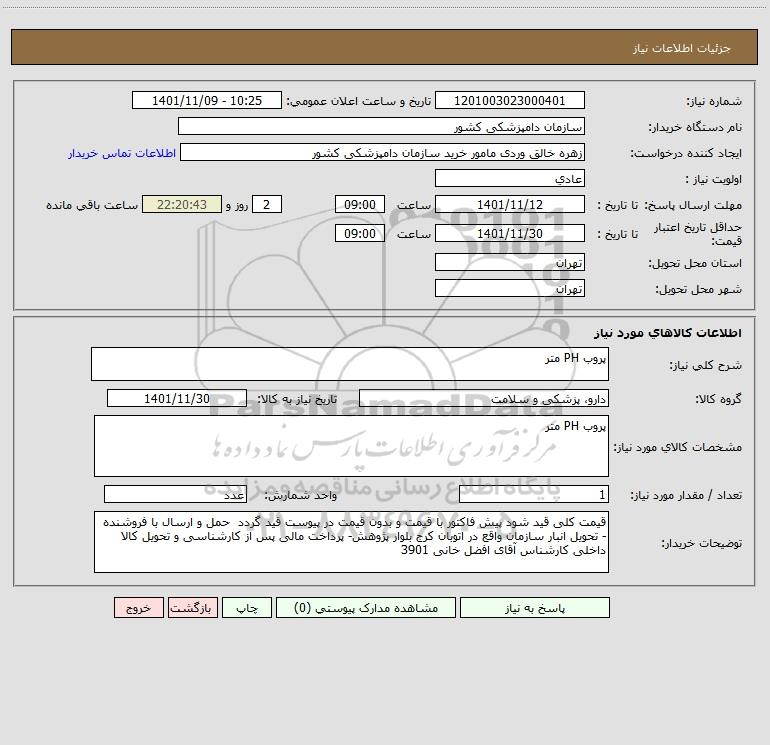Screen dimensions: 770x745
Task: Click the unit of measure field عدد
Action: 175,495
